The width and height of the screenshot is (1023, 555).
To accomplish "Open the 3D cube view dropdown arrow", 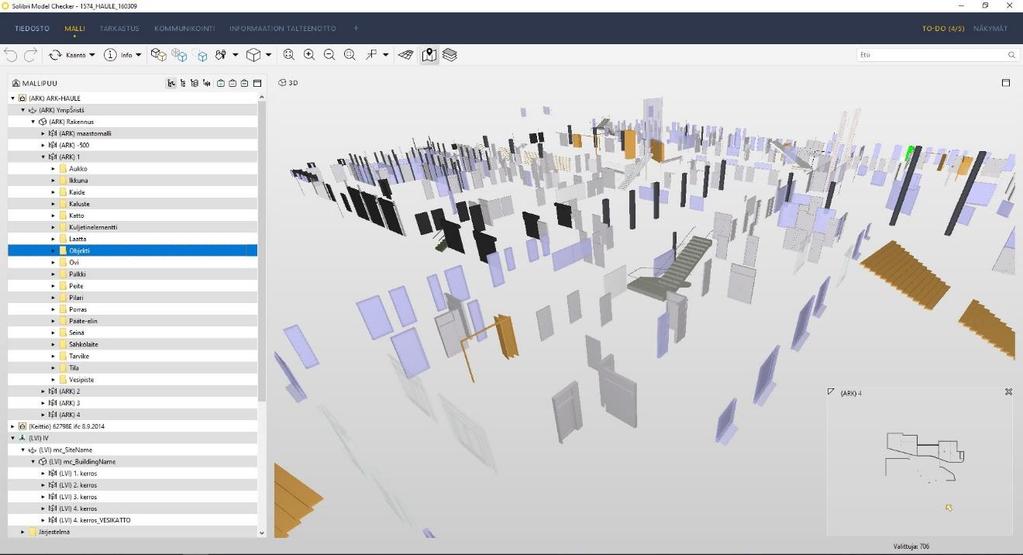I will (268, 55).
